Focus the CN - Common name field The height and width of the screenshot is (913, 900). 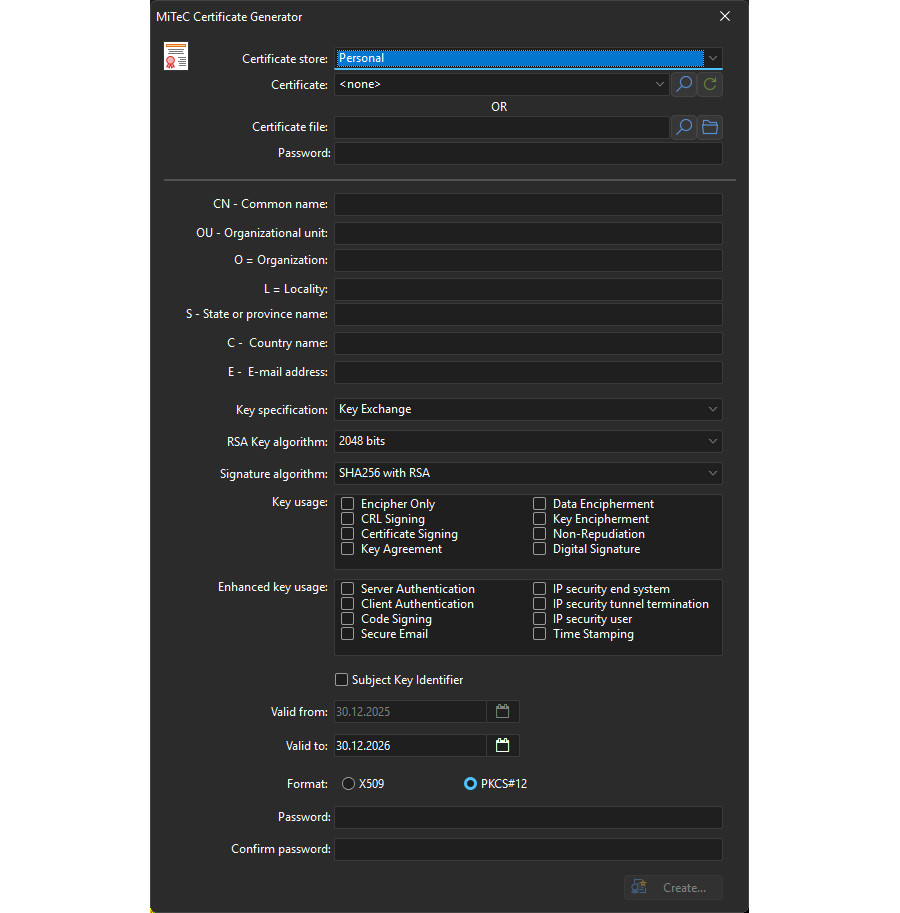(x=529, y=204)
